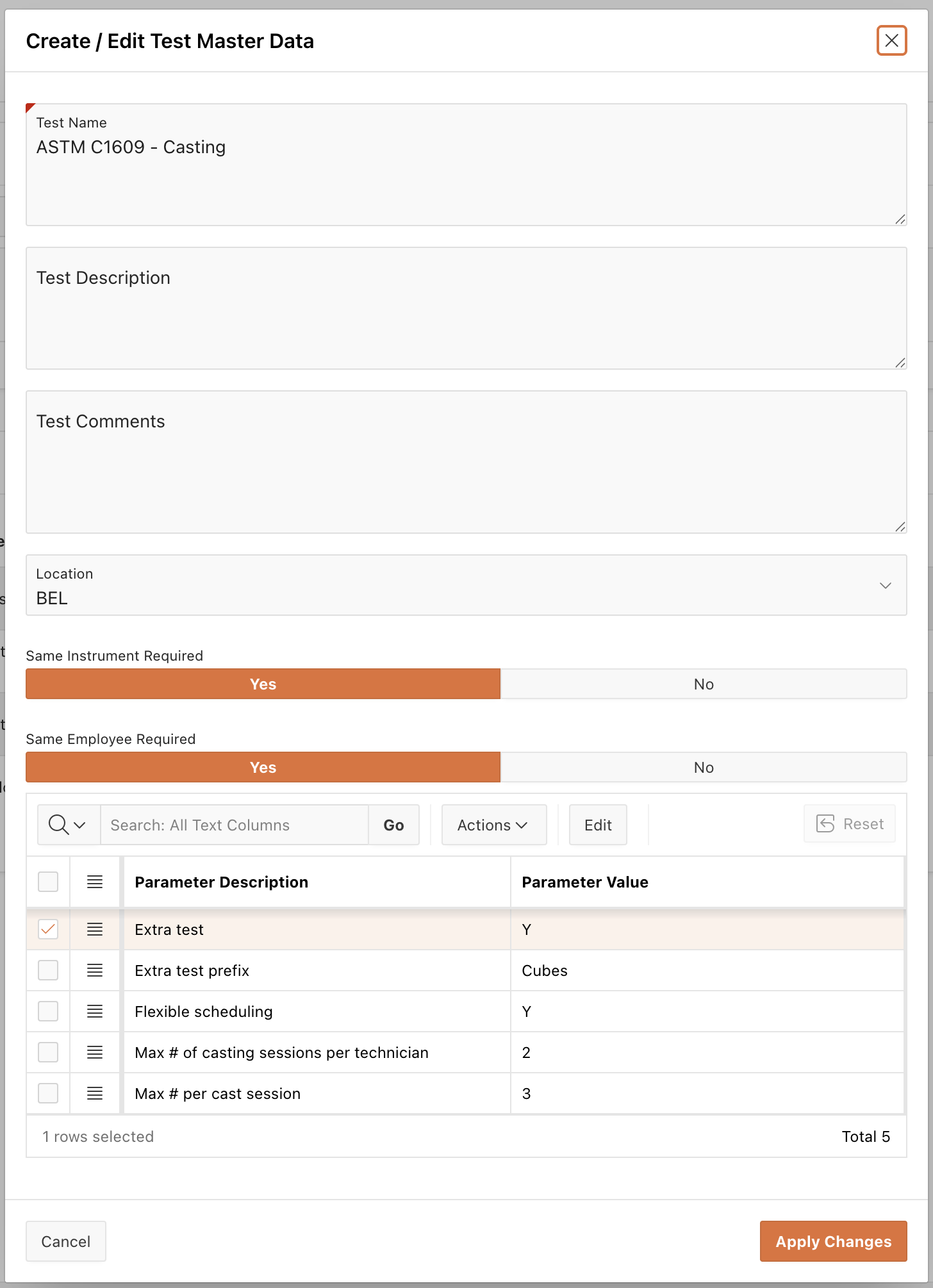Uncheck the Extra test row checkbox
This screenshot has height=1288, width=933.
(x=48, y=929)
